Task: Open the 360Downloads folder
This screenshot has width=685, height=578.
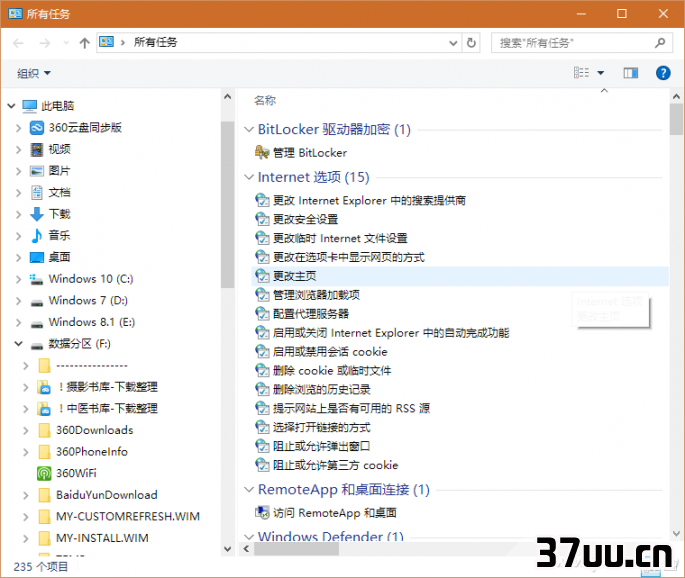Action: tap(94, 430)
